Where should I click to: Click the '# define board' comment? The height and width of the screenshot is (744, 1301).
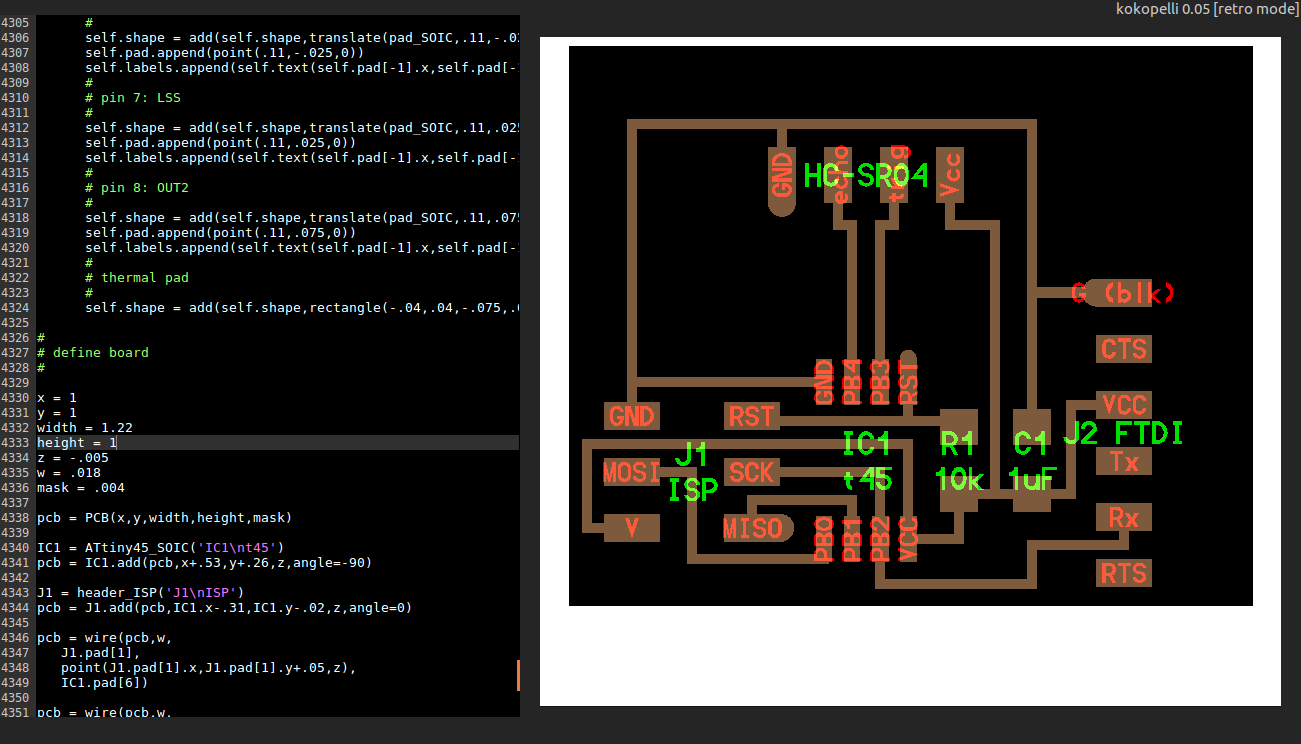[93, 352]
